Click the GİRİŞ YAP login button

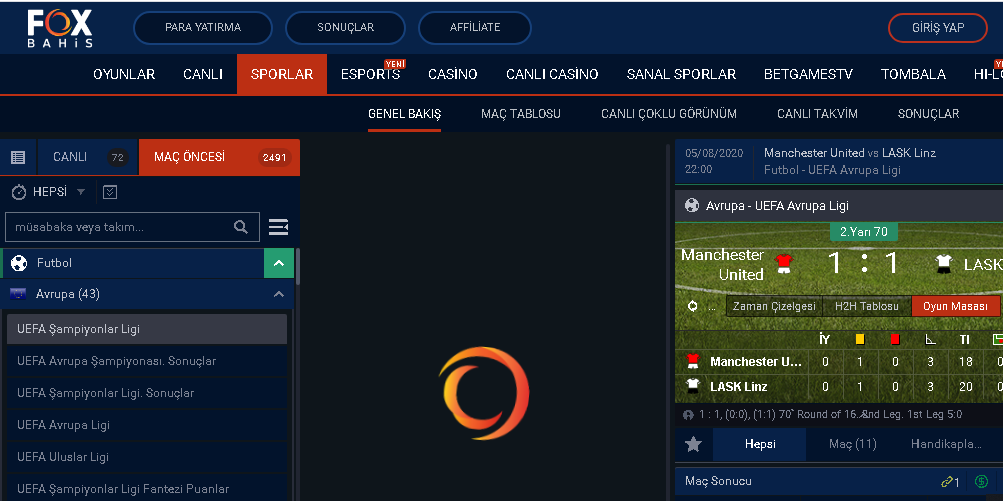click(x=938, y=28)
